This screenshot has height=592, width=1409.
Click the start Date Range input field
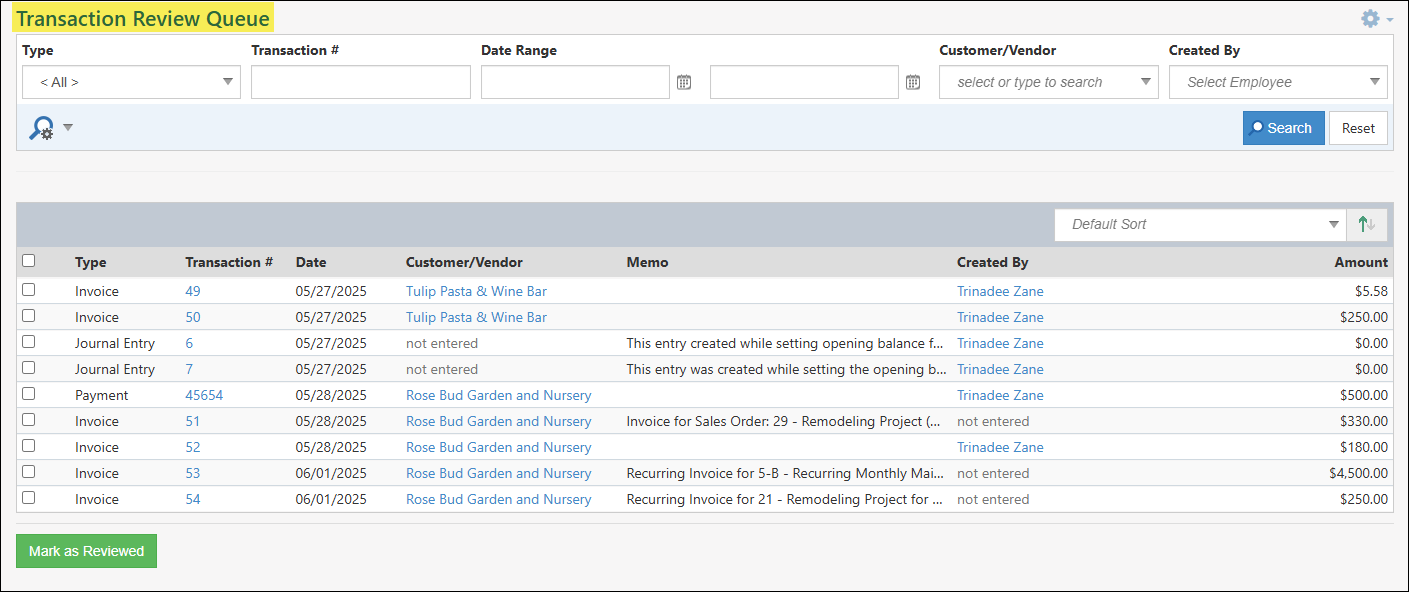point(575,82)
